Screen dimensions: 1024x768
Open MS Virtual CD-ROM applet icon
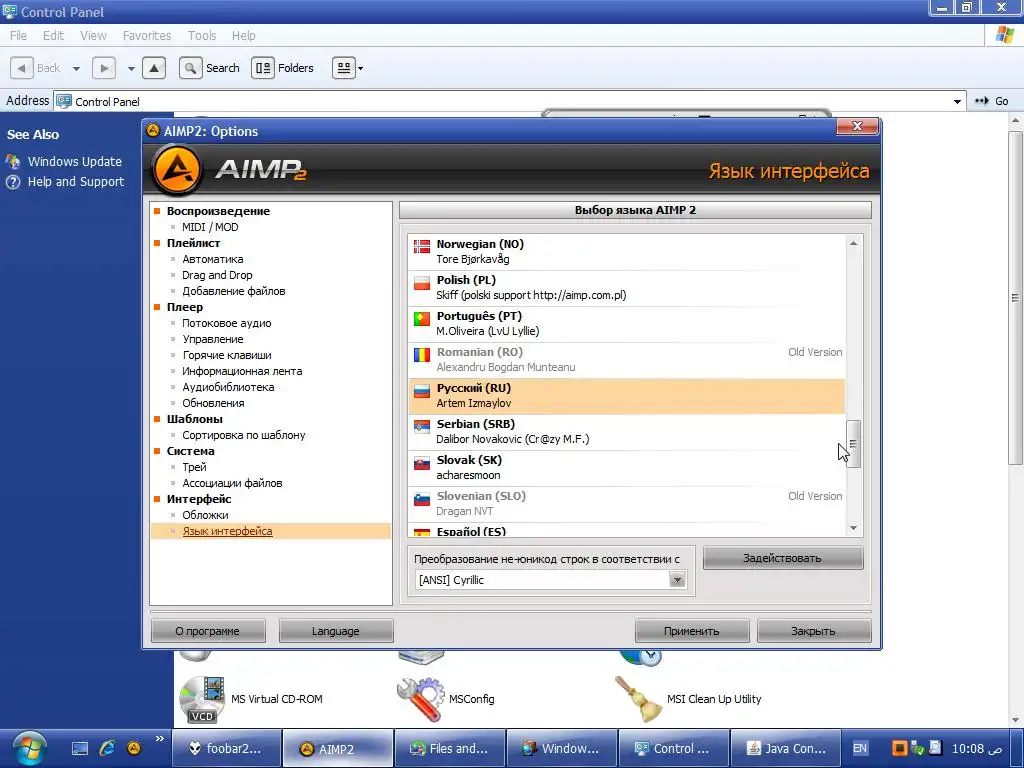(x=202, y=699)
